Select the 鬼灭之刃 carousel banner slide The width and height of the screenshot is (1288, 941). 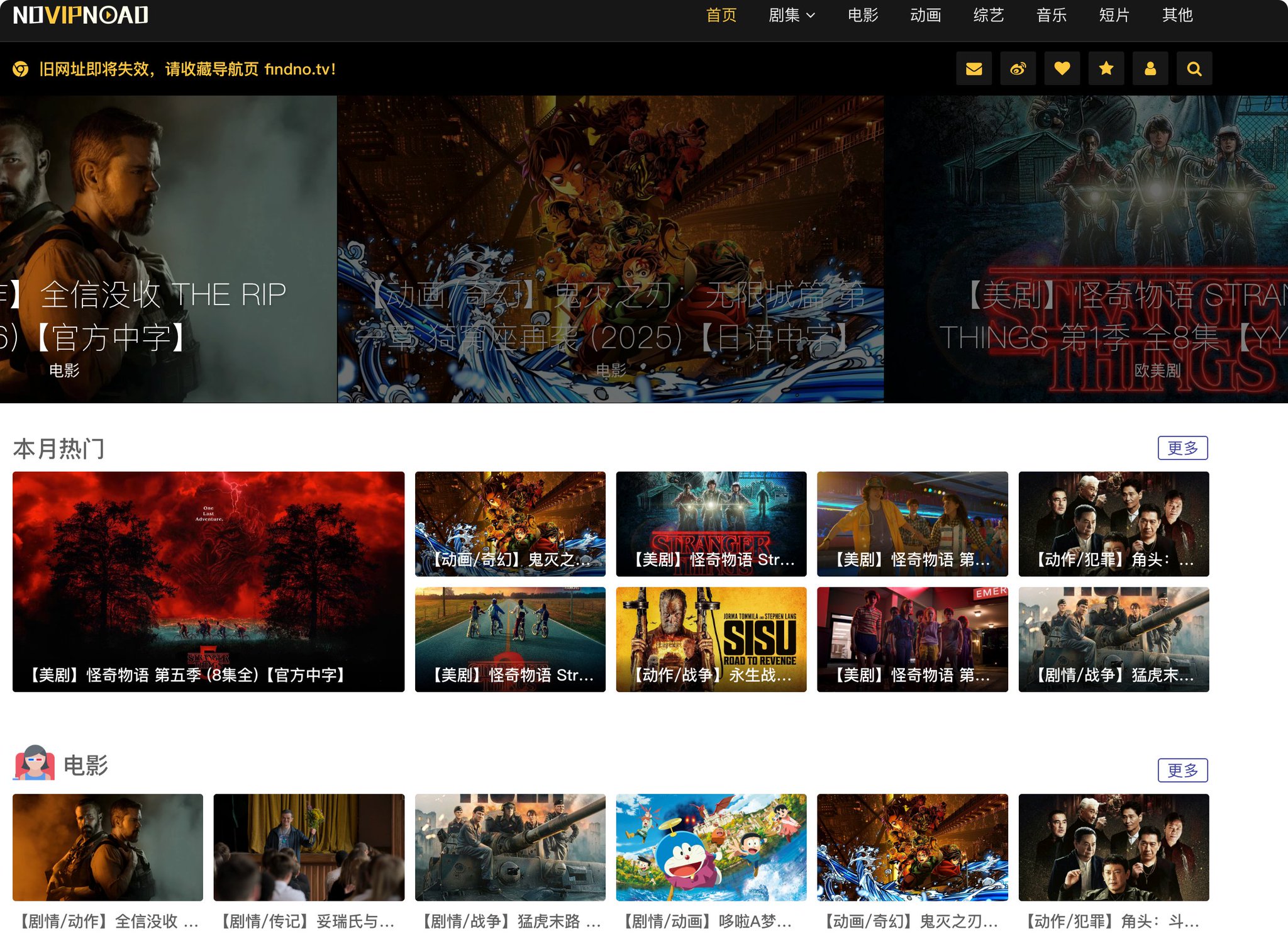[610, 249]
